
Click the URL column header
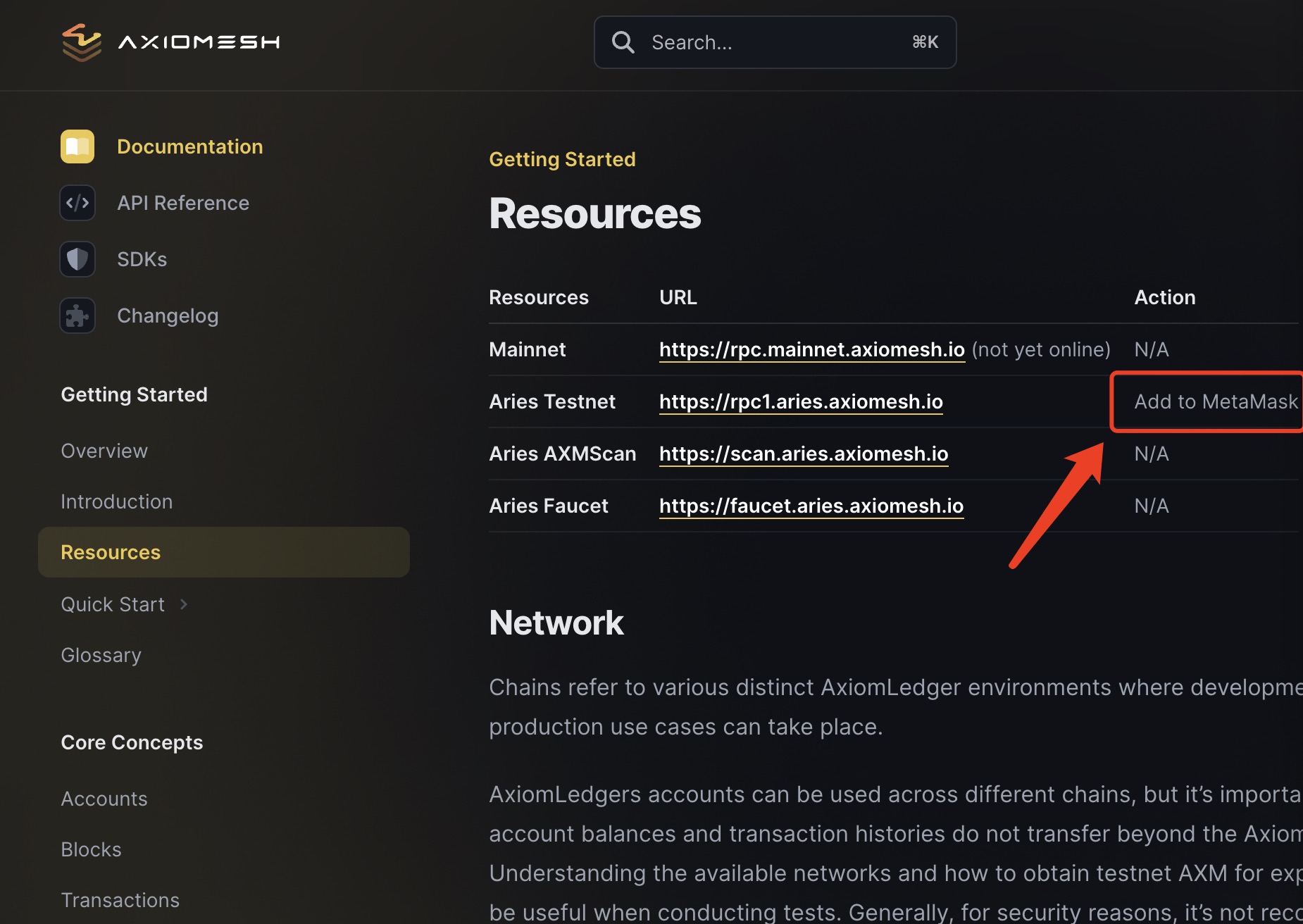tap(678, 297)
